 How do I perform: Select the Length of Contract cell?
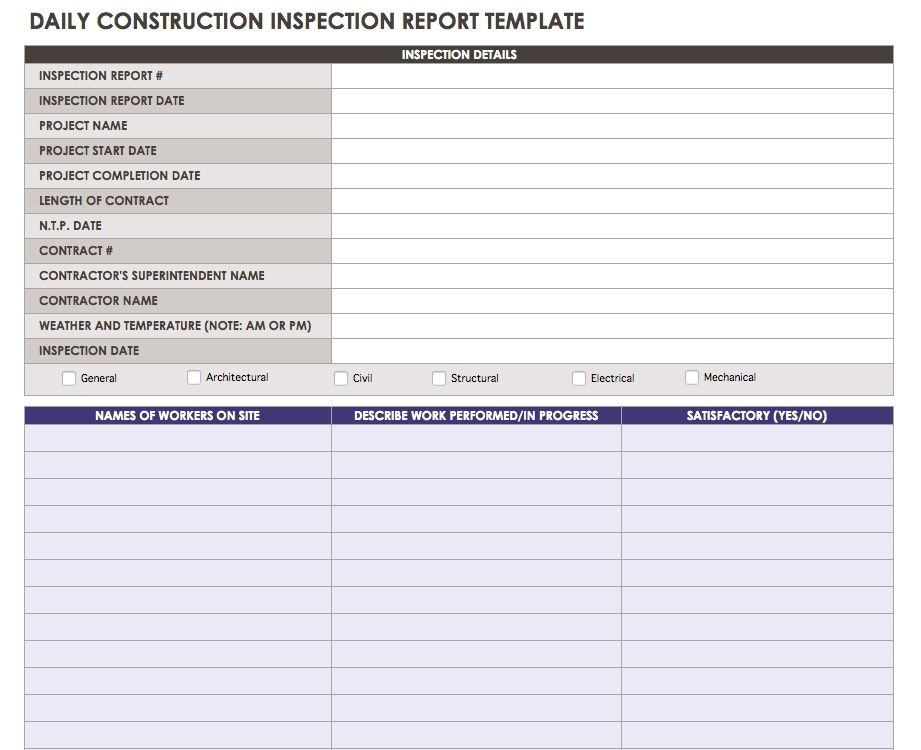(x=611, y=201)
